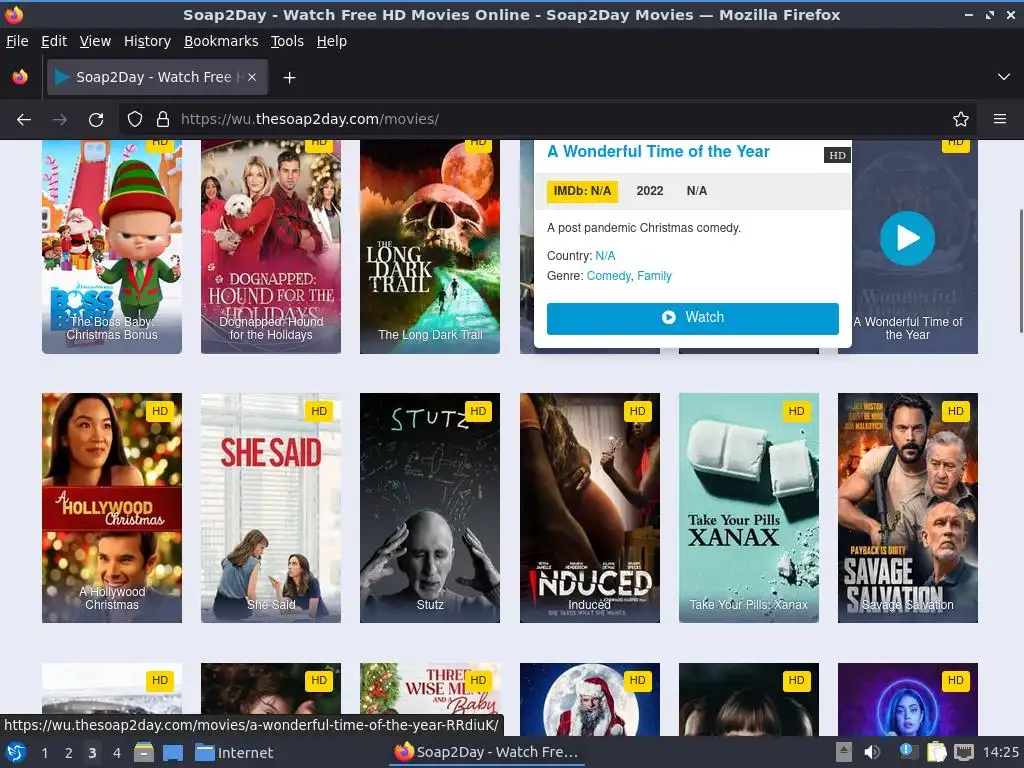Click the 14:25 clock

[1000, 752]
